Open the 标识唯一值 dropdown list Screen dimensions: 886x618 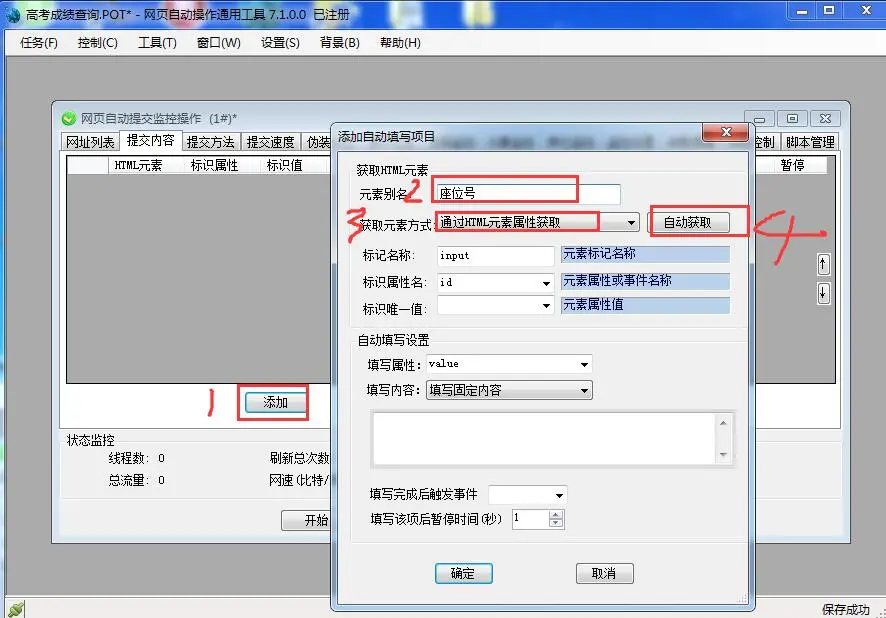tap(546, 307)
